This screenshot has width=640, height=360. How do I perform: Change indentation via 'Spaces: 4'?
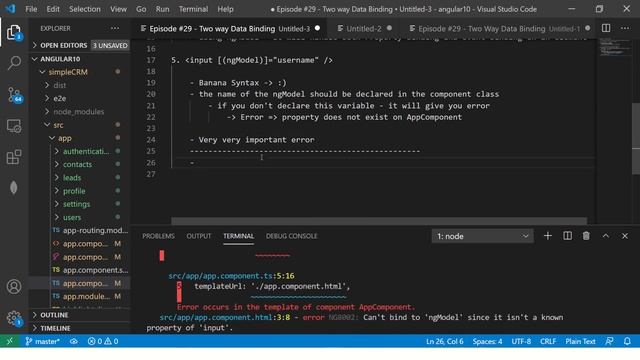coord(487,341)
